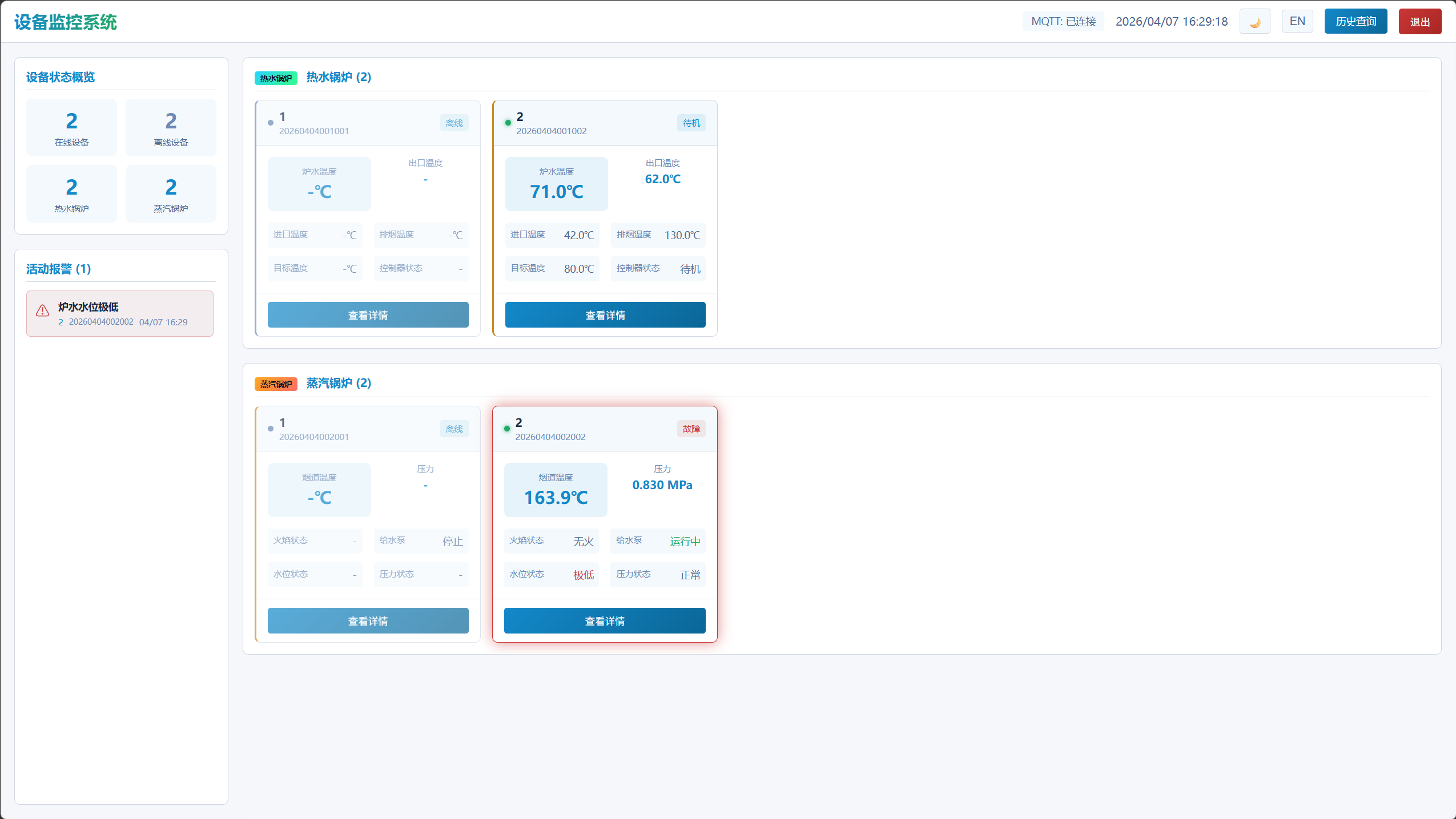Select the 离线设备 count tile

[171, 128]
